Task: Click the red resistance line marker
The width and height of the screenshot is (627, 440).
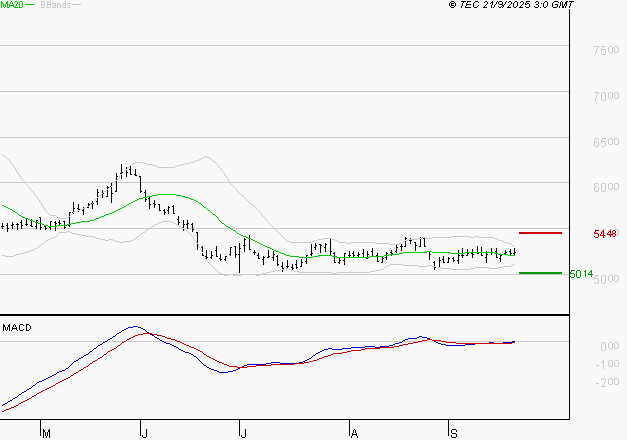Action: click(539, 233)
